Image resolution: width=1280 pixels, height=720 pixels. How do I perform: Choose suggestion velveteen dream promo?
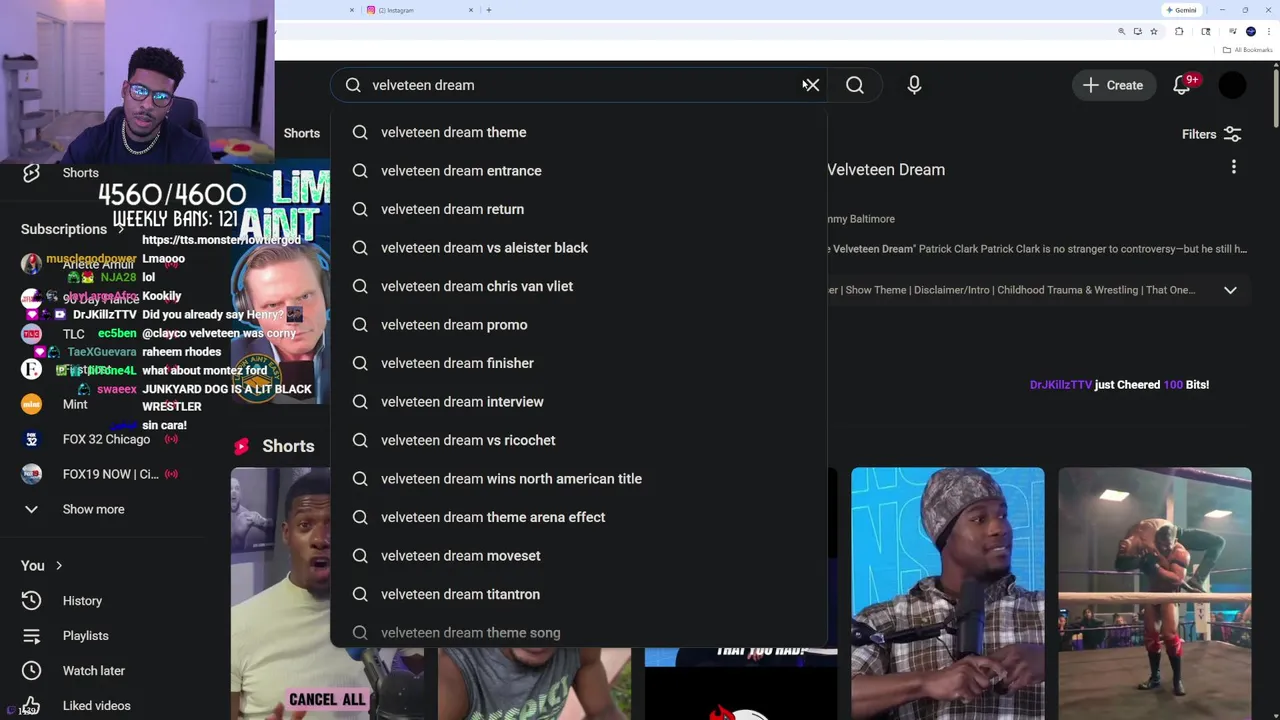coord(578,325)
